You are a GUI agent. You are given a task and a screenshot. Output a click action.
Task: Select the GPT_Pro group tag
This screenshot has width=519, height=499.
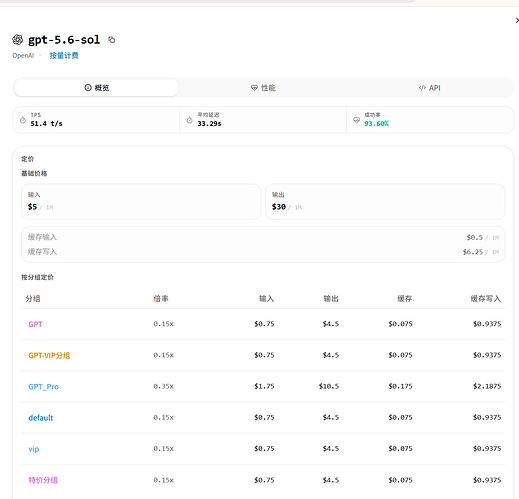[x=44, y=387]
